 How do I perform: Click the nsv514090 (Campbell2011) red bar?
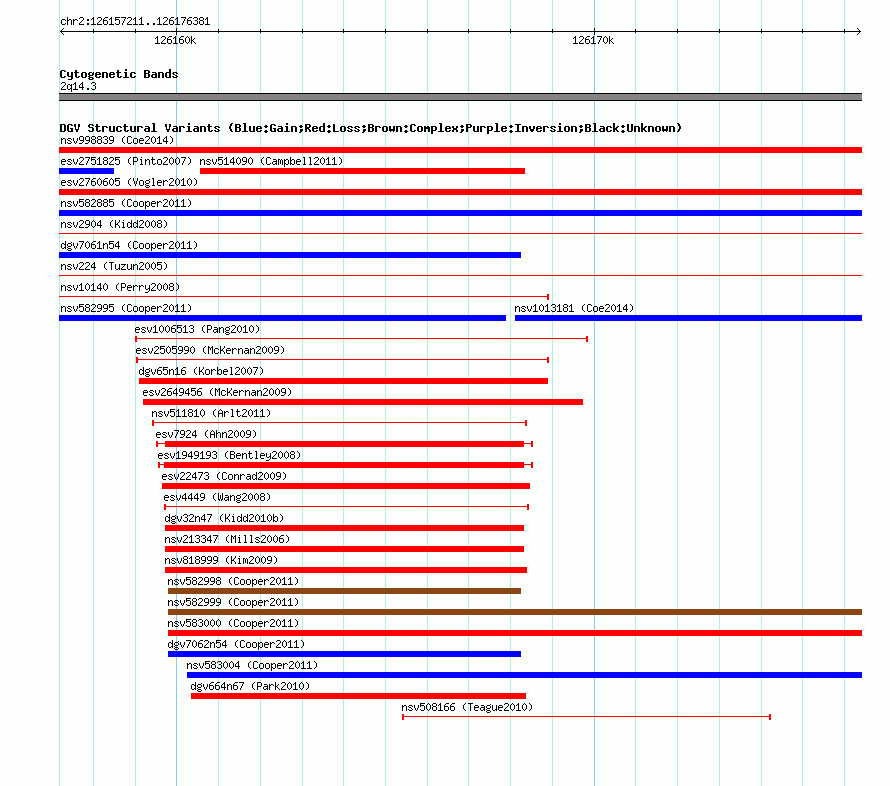point(362,171)
